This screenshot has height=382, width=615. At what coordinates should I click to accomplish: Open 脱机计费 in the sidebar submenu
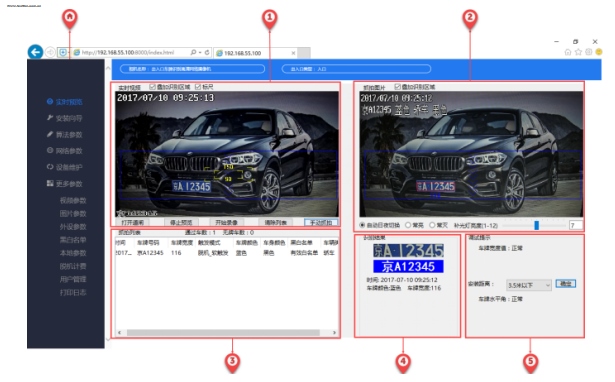[73, 266]
